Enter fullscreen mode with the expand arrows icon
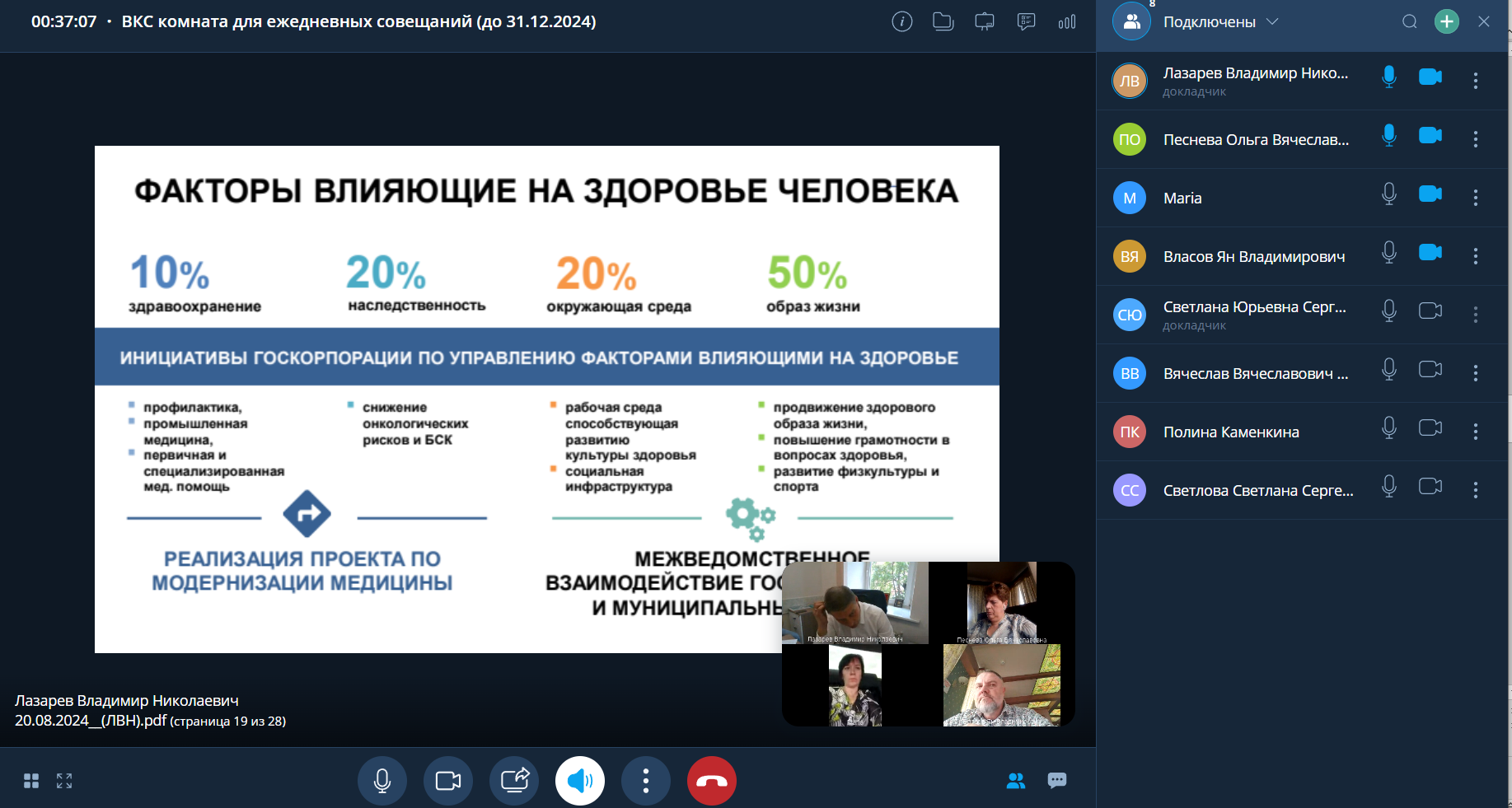The width and height of the screenshot is (1512, 808). [x=64, y=781]
